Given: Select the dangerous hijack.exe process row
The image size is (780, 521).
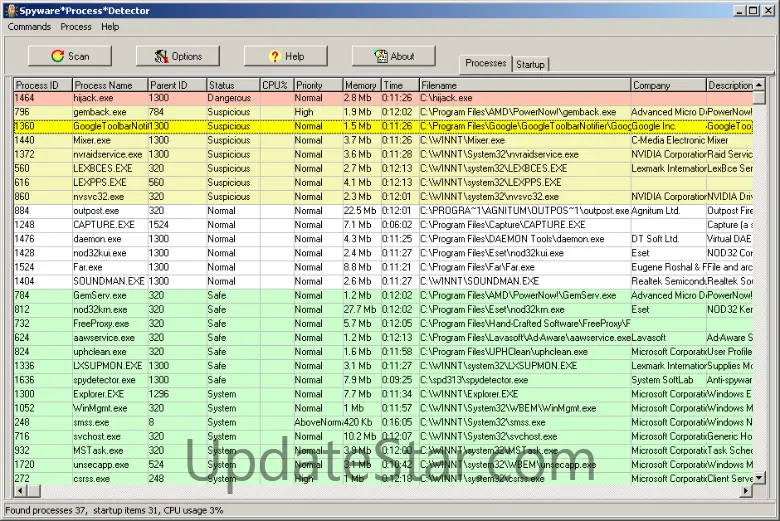Looking at the screenshot, I should pos(100,99).
